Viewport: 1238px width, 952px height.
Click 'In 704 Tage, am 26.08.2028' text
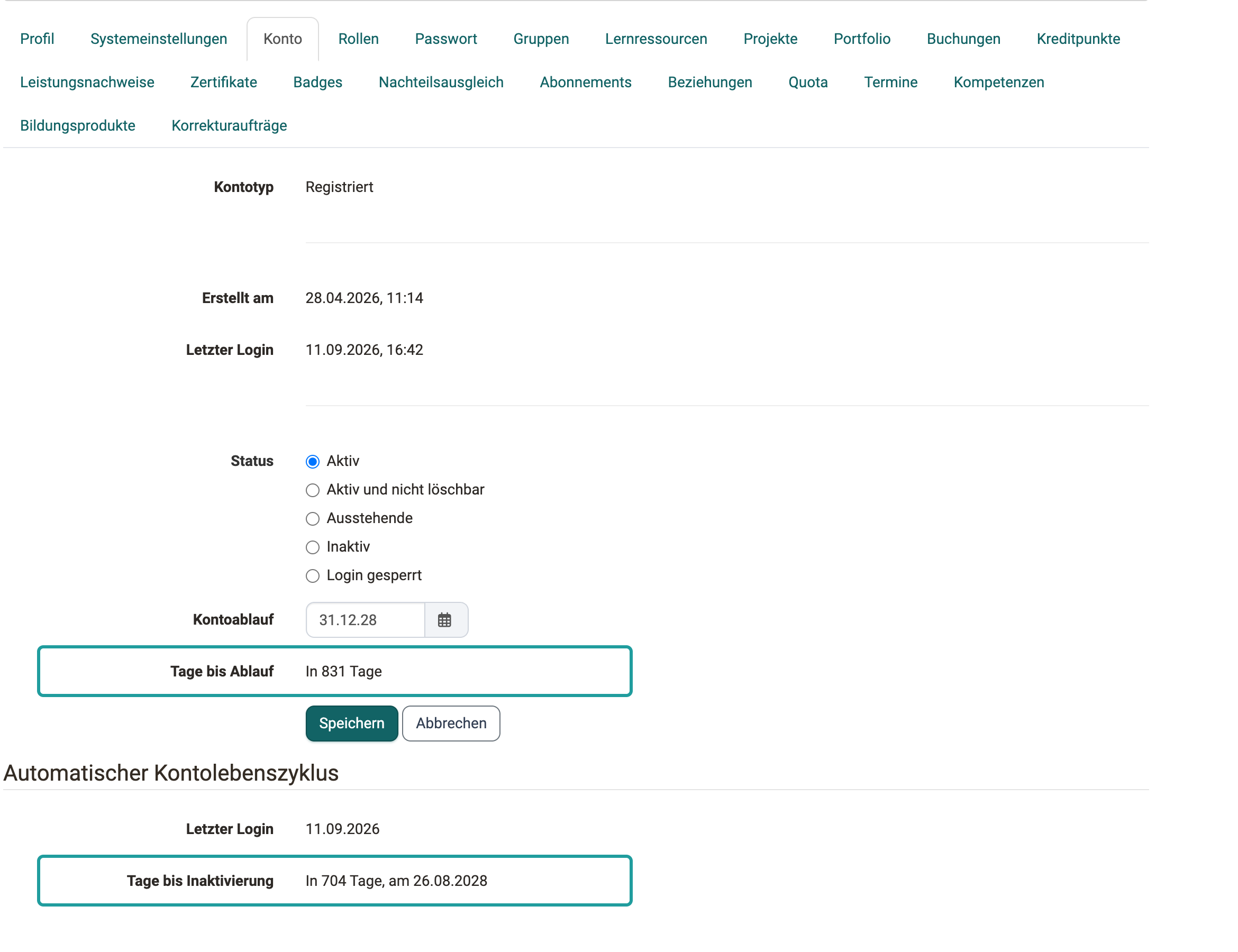point(396,881)
